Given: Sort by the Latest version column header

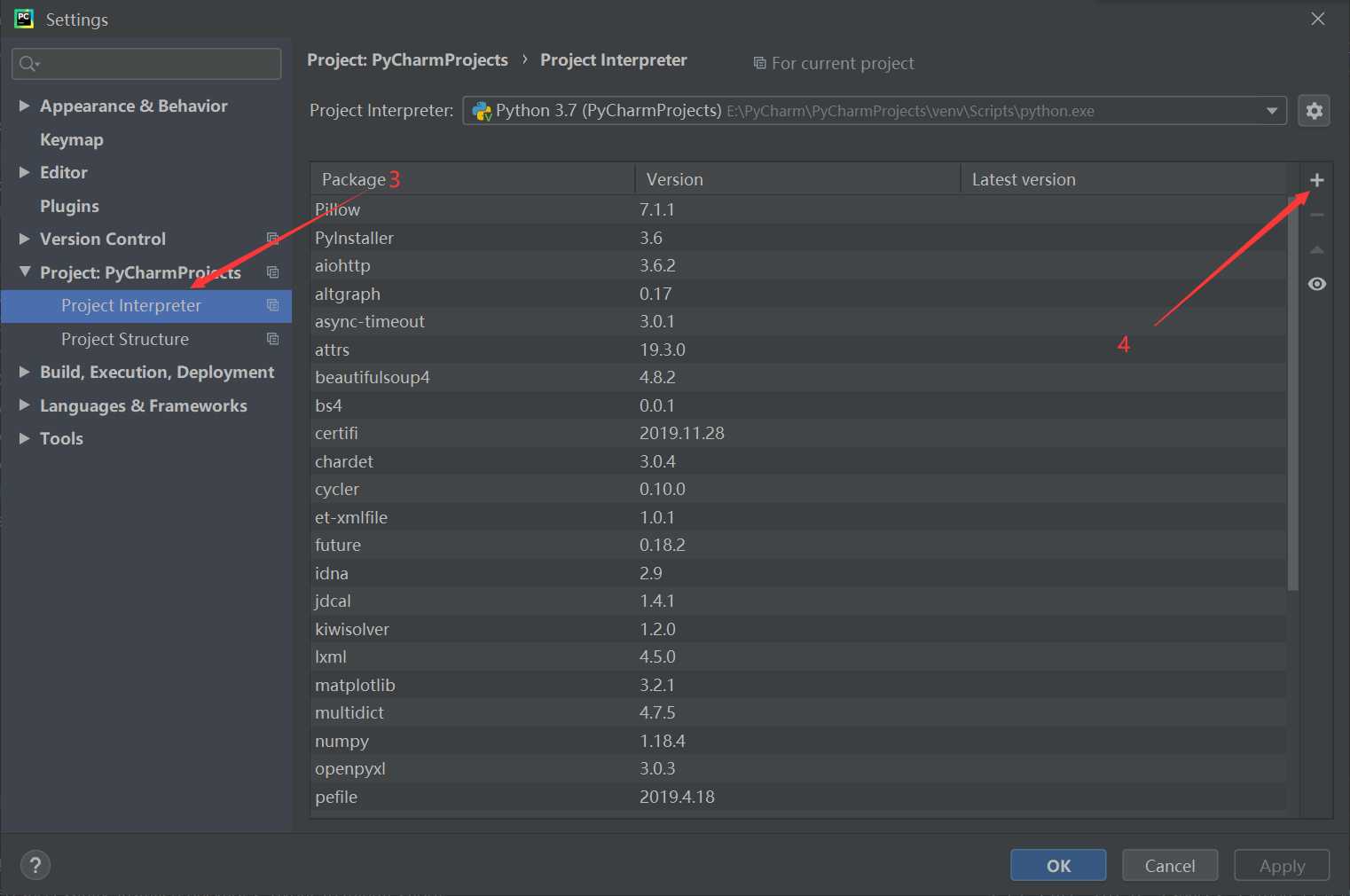Looking at the screenshot, I should point(1124,179).
